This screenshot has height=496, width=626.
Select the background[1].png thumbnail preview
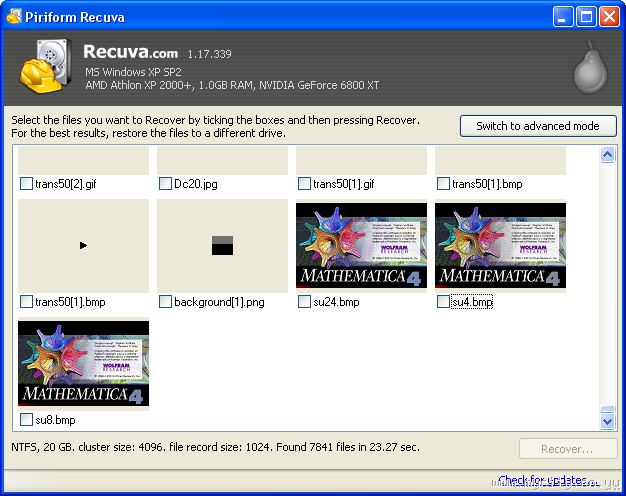[222, 246]
